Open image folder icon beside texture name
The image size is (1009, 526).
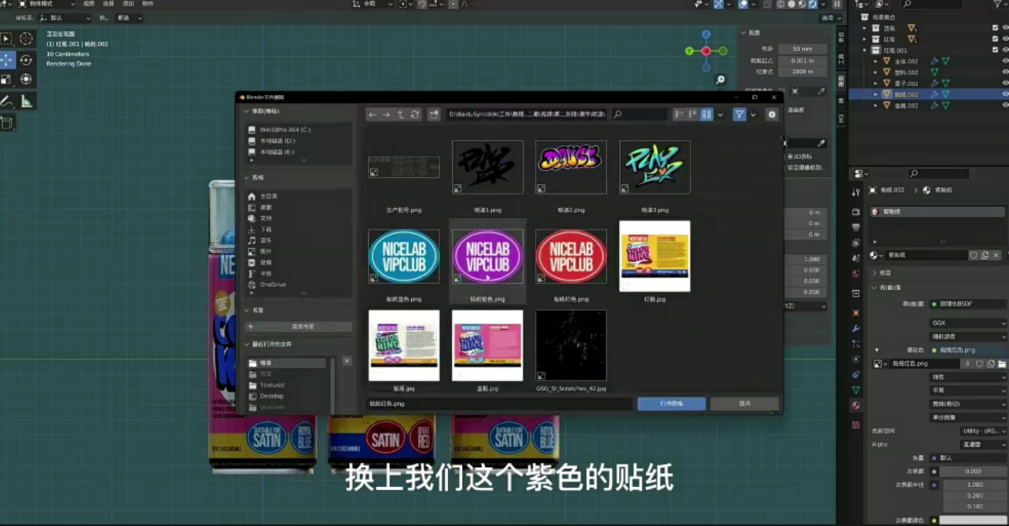coord(1001,364)
